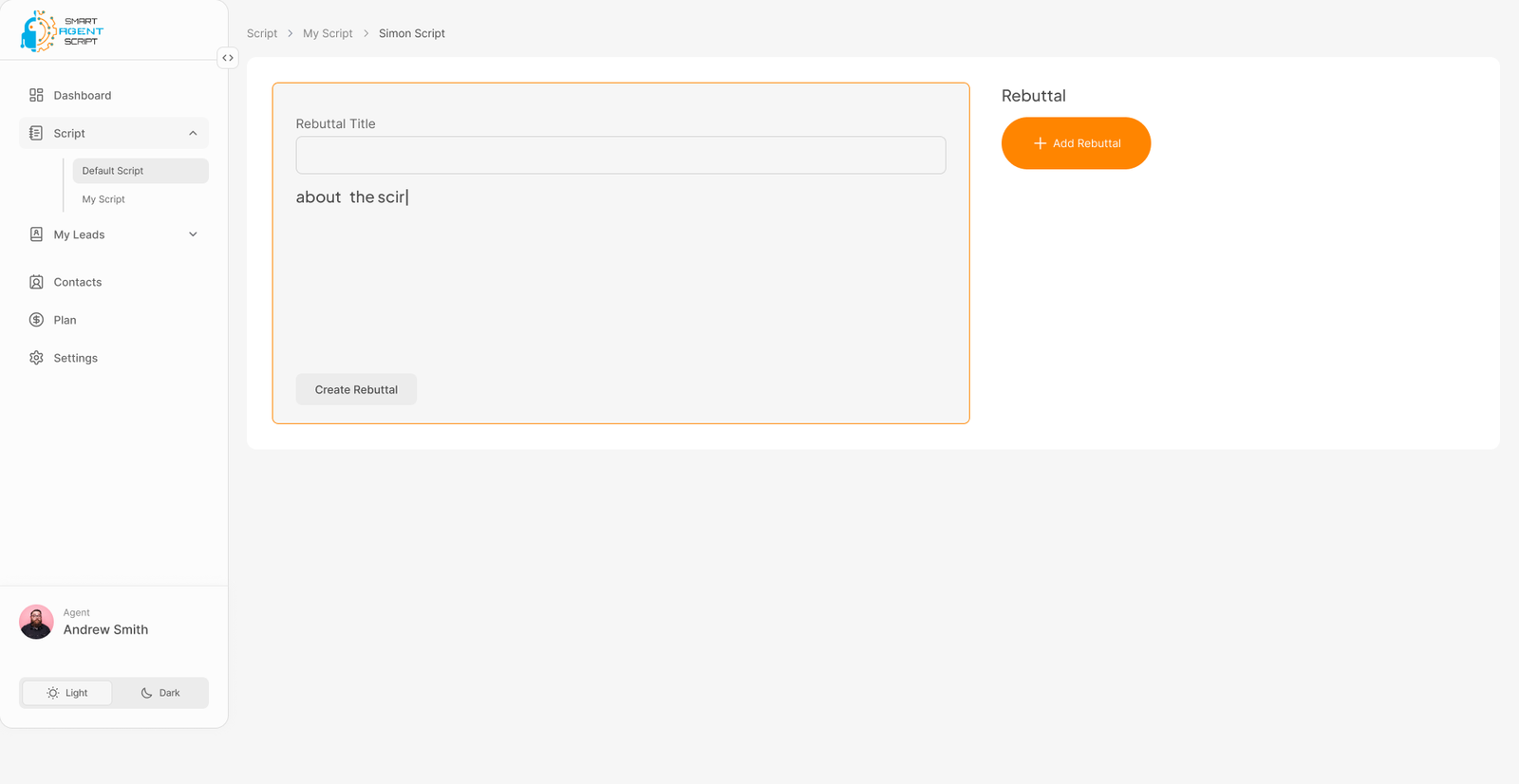This screenshot has width=1519, height=784.
Task: Click the Contacts icon in sidebar
Action: [36, 282]
